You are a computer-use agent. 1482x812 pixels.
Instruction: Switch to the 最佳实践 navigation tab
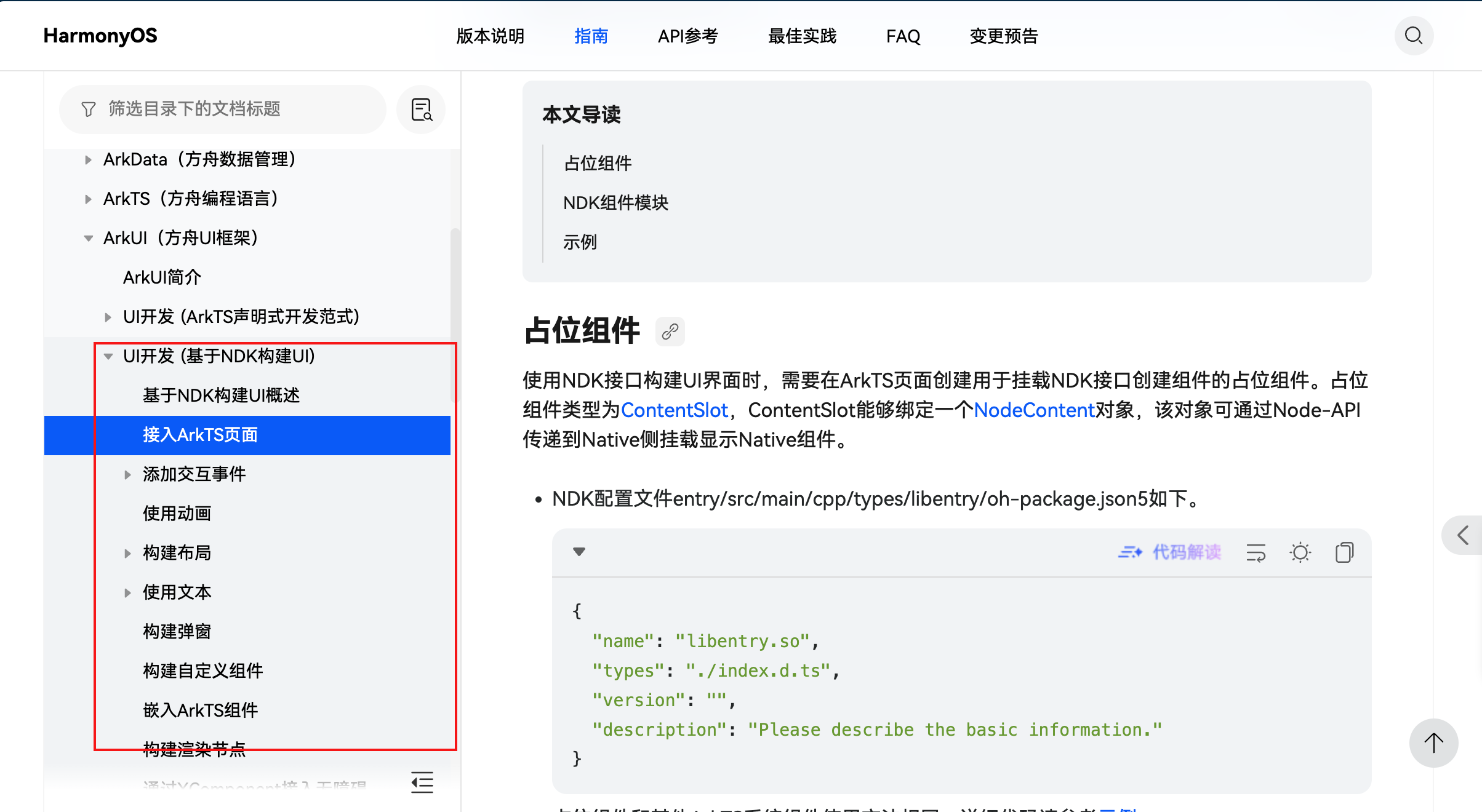(x=802, y=36)
